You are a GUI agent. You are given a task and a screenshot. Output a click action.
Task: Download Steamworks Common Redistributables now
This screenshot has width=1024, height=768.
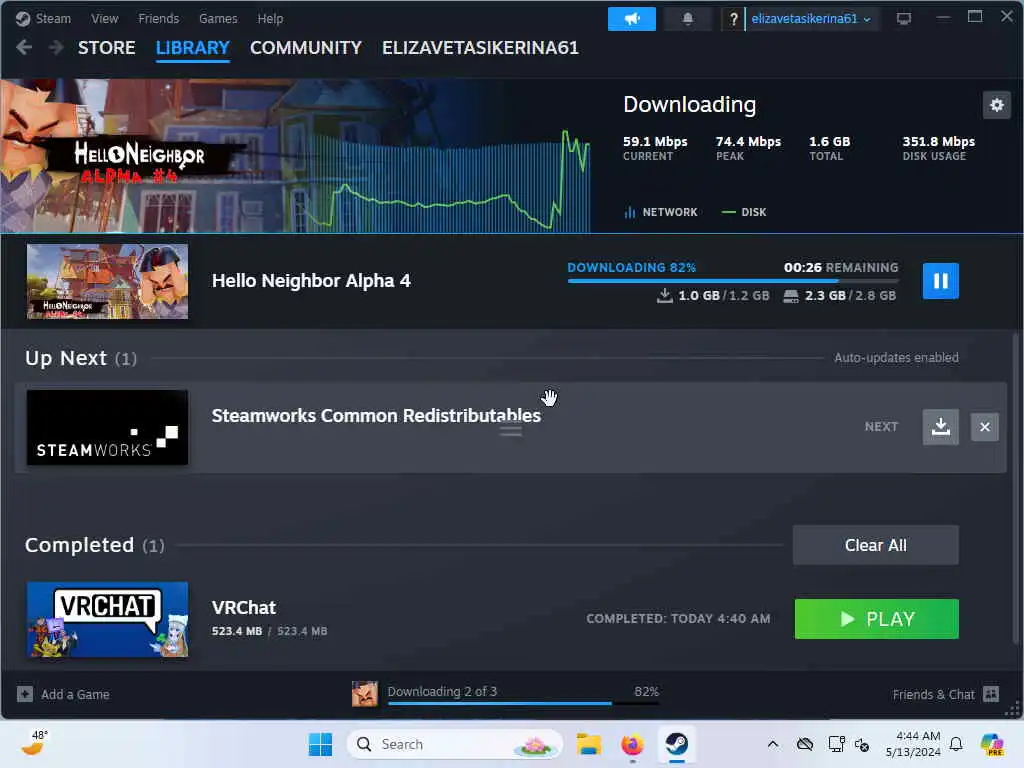[940, 427]
